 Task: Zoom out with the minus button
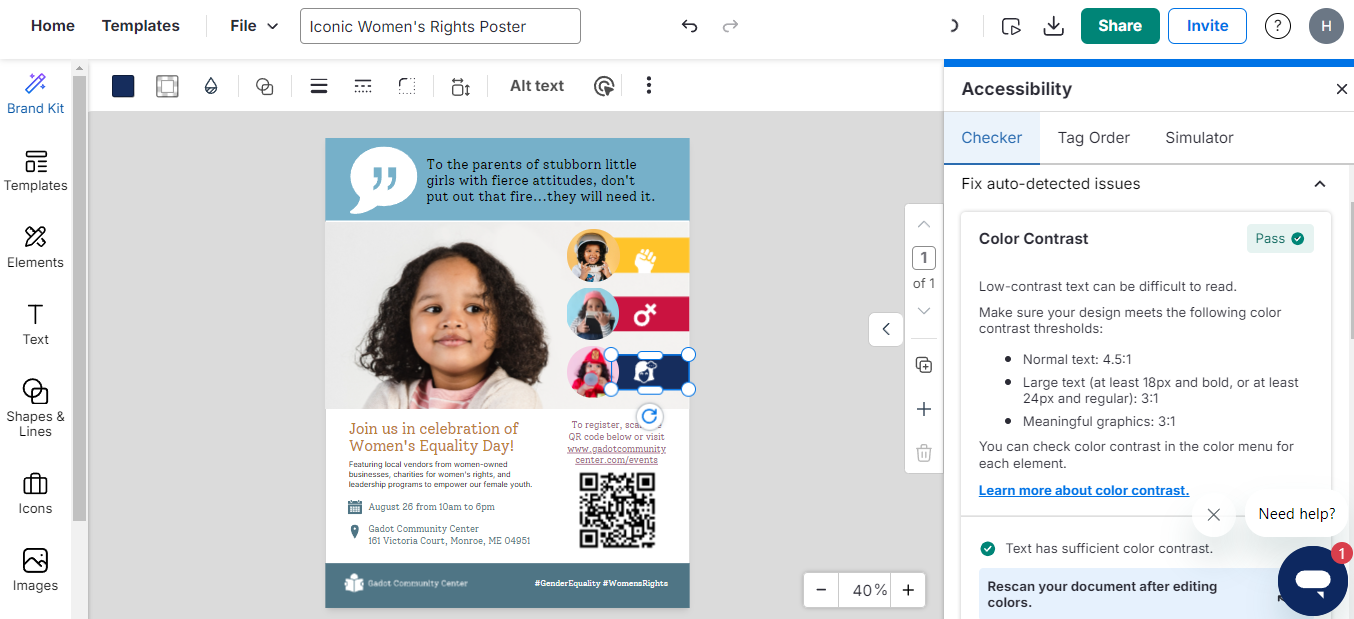pos(821,590)
